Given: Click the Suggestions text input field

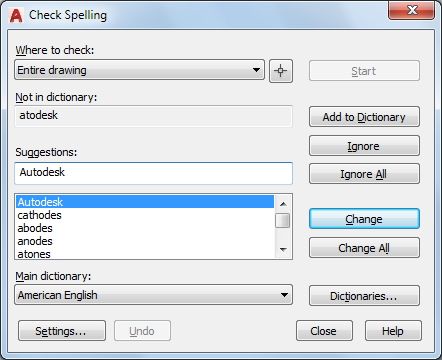Looking at the screenshot, I should coord(153,173).
